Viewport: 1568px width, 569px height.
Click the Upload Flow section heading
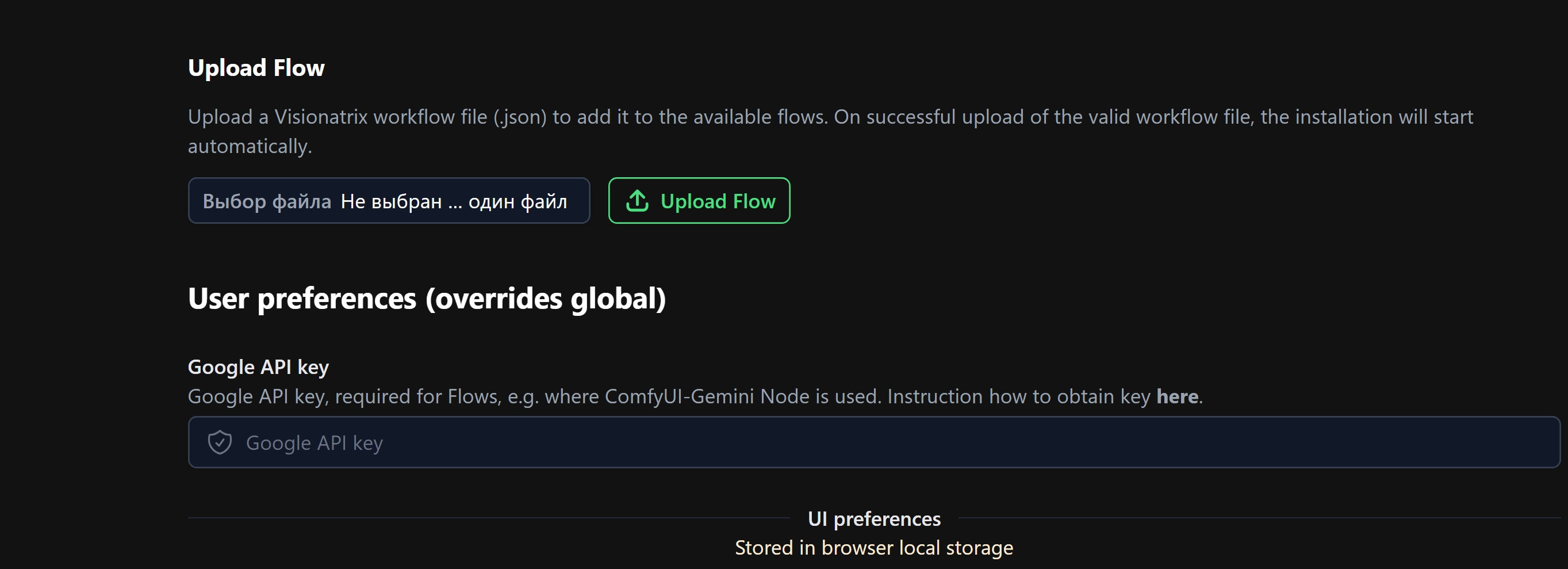256,68
